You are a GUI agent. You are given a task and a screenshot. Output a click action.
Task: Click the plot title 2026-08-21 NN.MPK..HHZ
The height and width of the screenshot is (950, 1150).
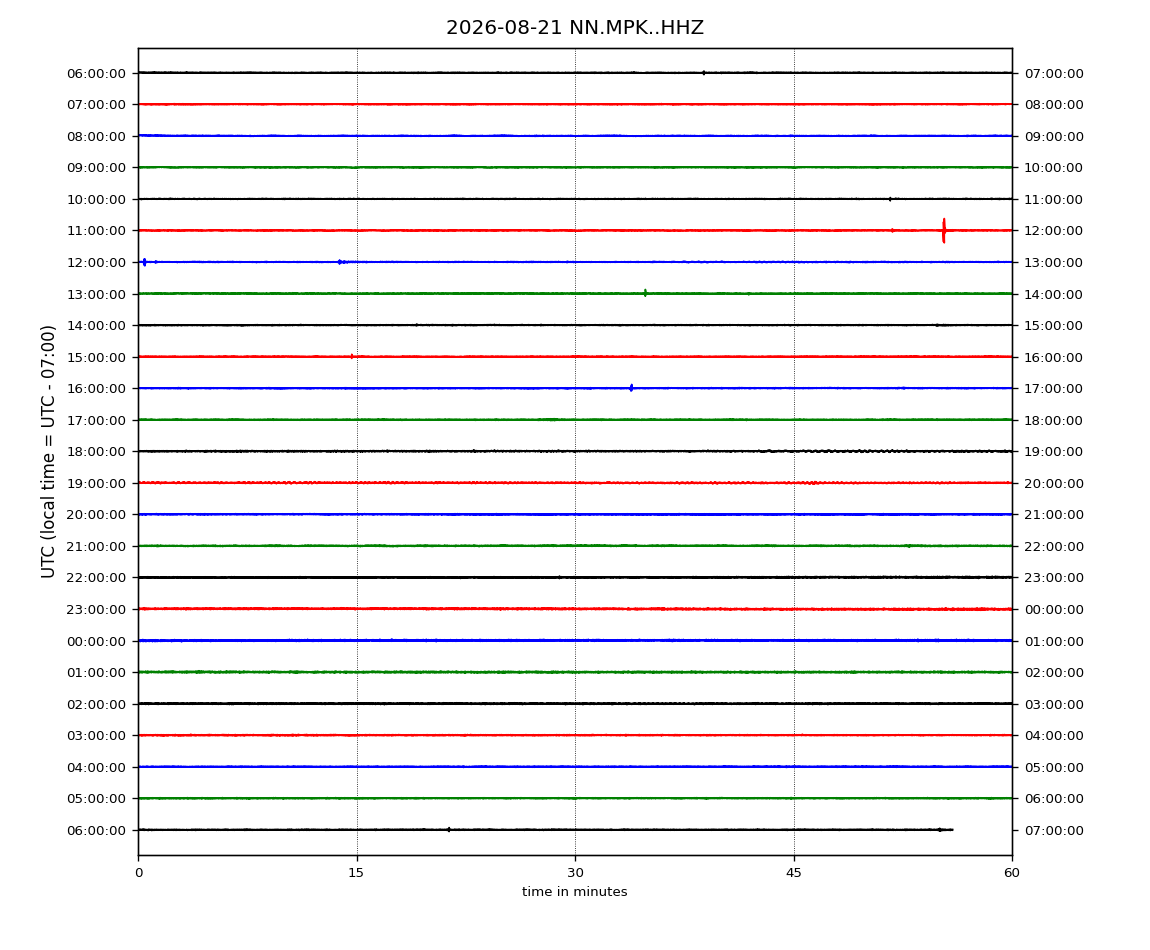pyautogui.click(x=575, y=28)
